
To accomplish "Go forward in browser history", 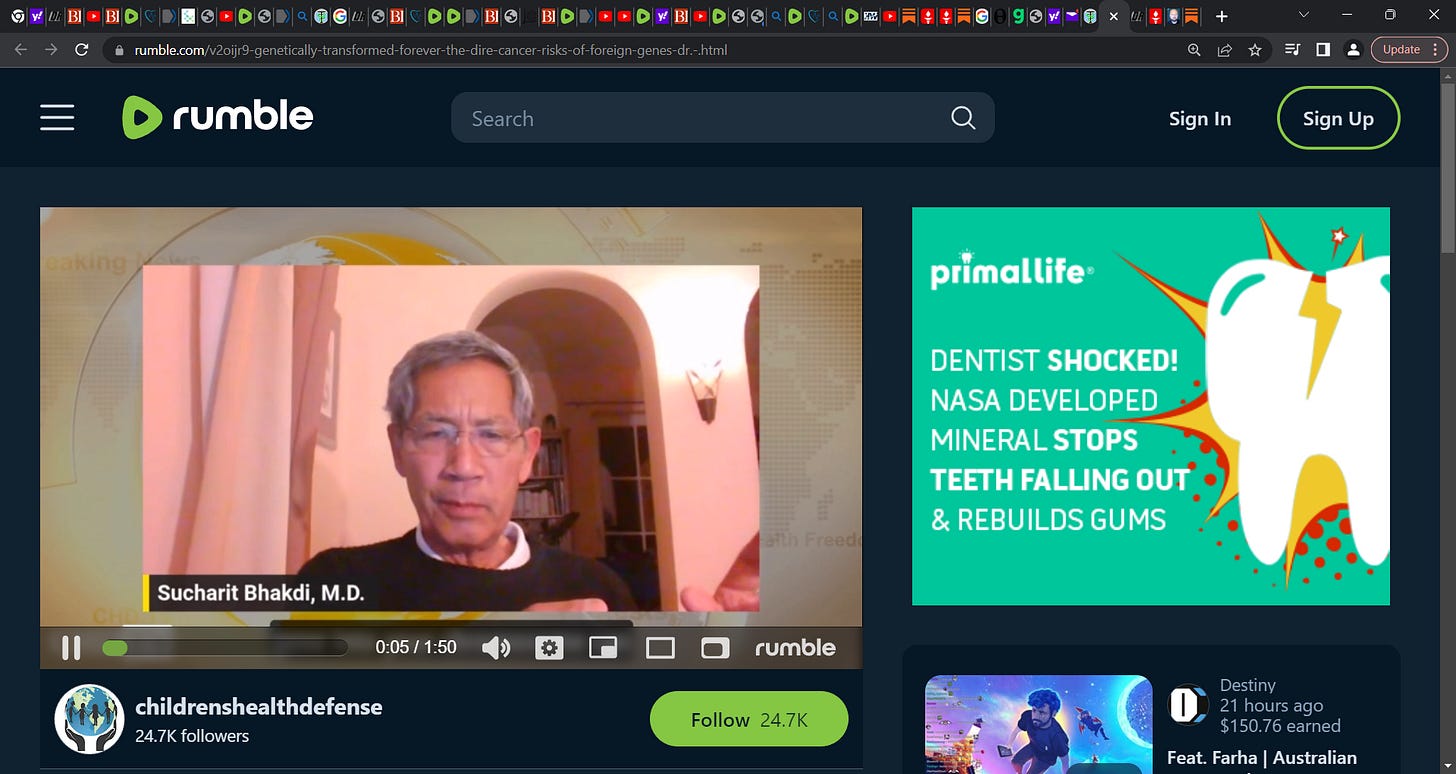I will click(x=51, y=49).
